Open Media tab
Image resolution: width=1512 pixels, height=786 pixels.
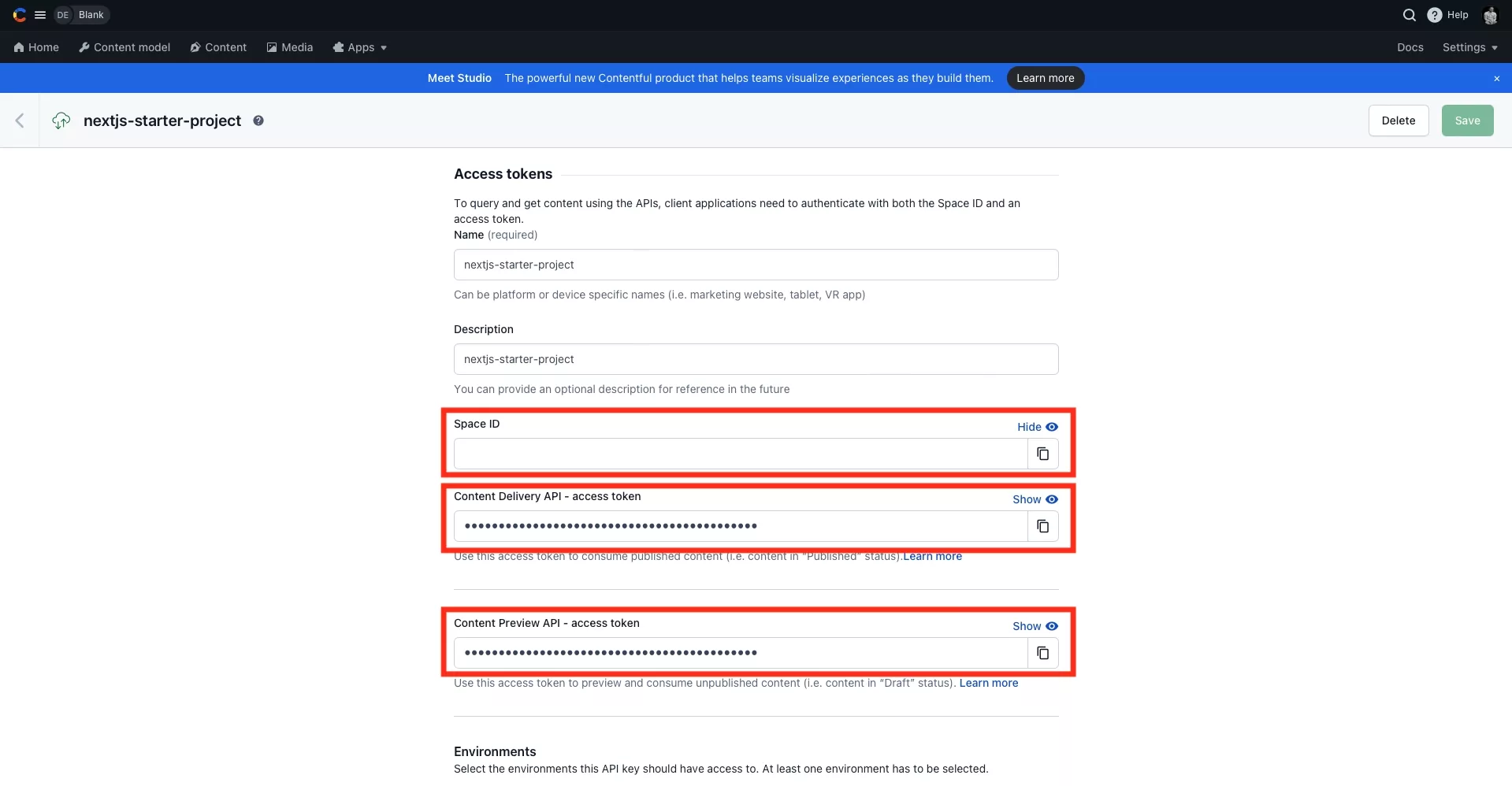pyautogui.click(x=290, y=47)
